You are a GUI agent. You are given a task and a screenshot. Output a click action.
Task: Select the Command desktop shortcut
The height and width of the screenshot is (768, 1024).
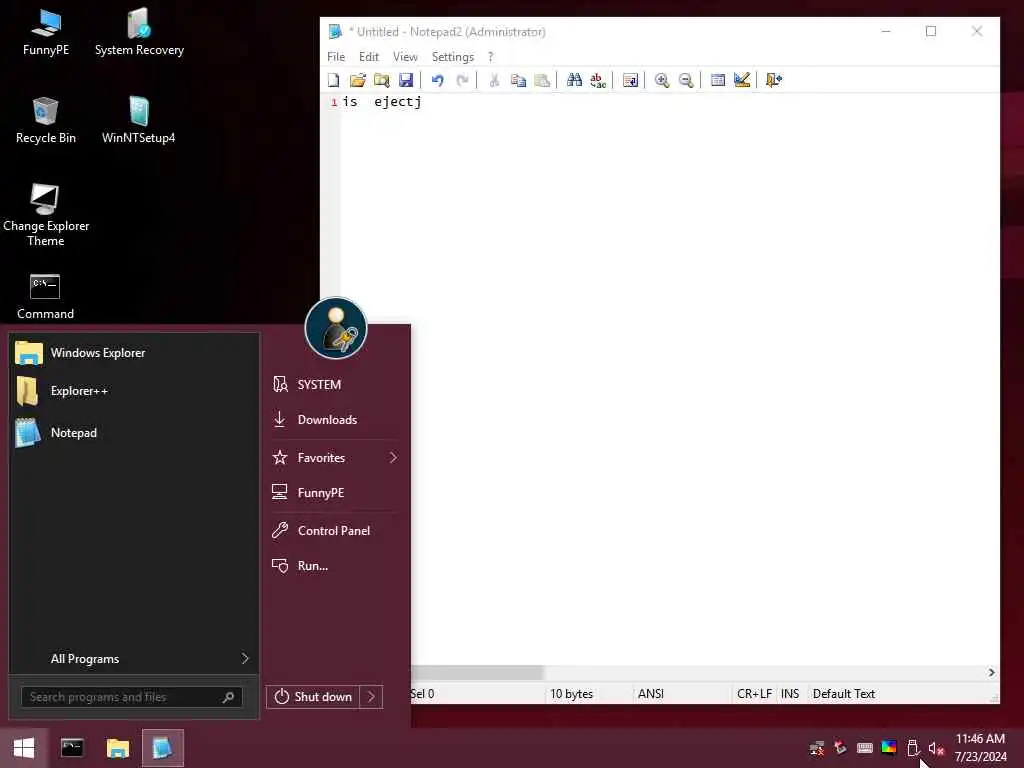pos(45,297)
